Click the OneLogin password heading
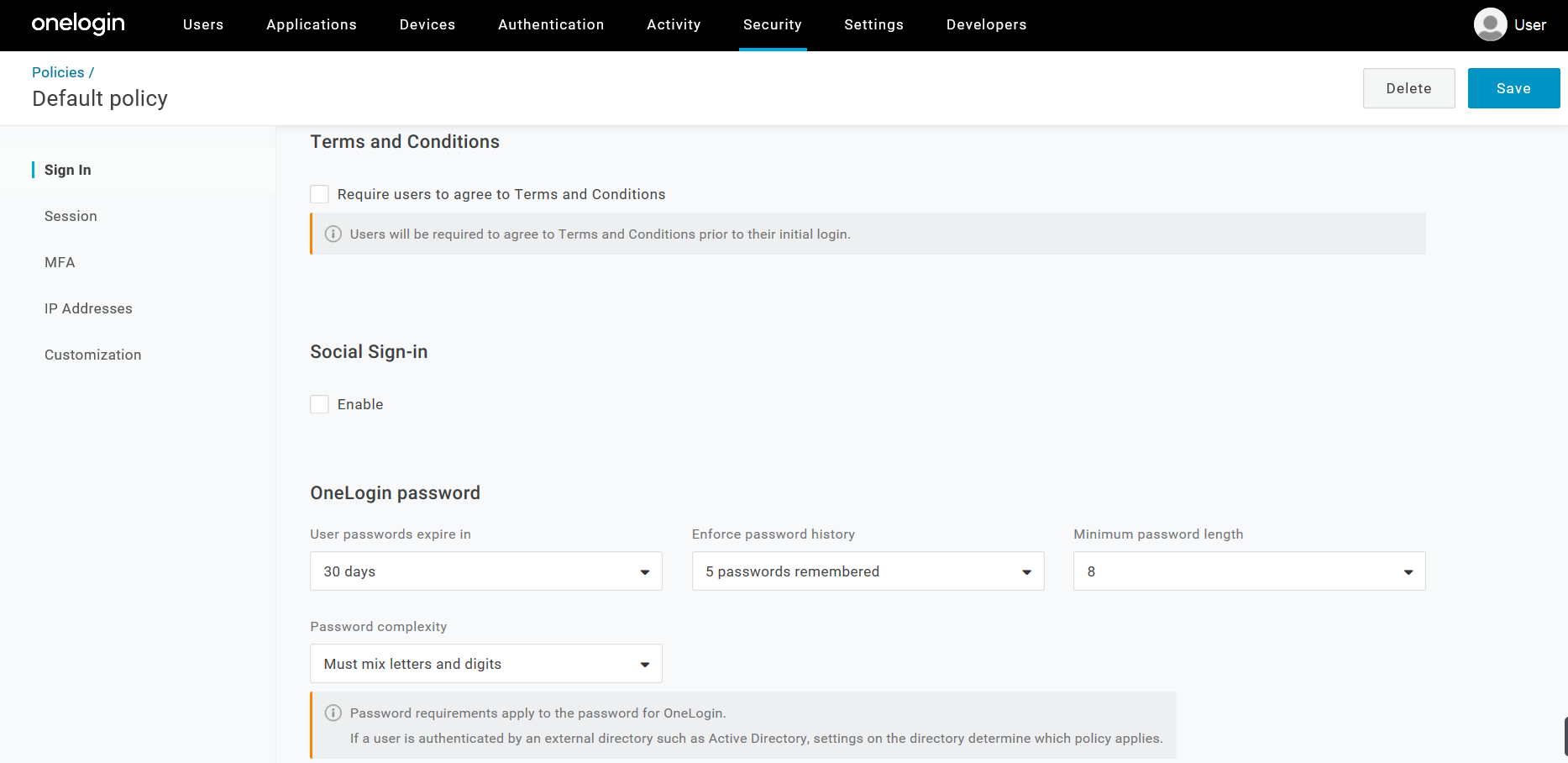The height and width of the screenshot is (763, 1568). (x=395, y=493)
